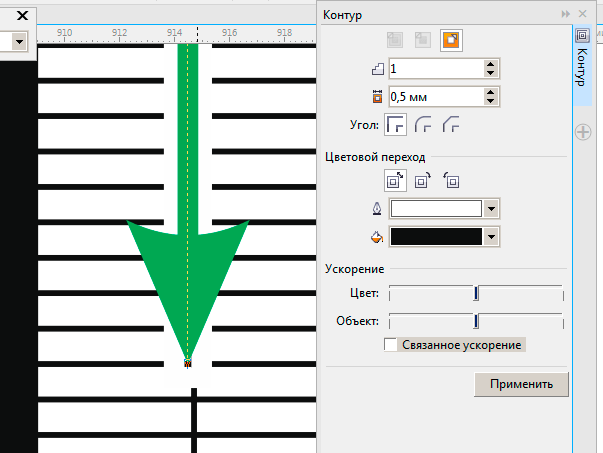Click the Цвет acceleration slider handle

coord(476,293)
